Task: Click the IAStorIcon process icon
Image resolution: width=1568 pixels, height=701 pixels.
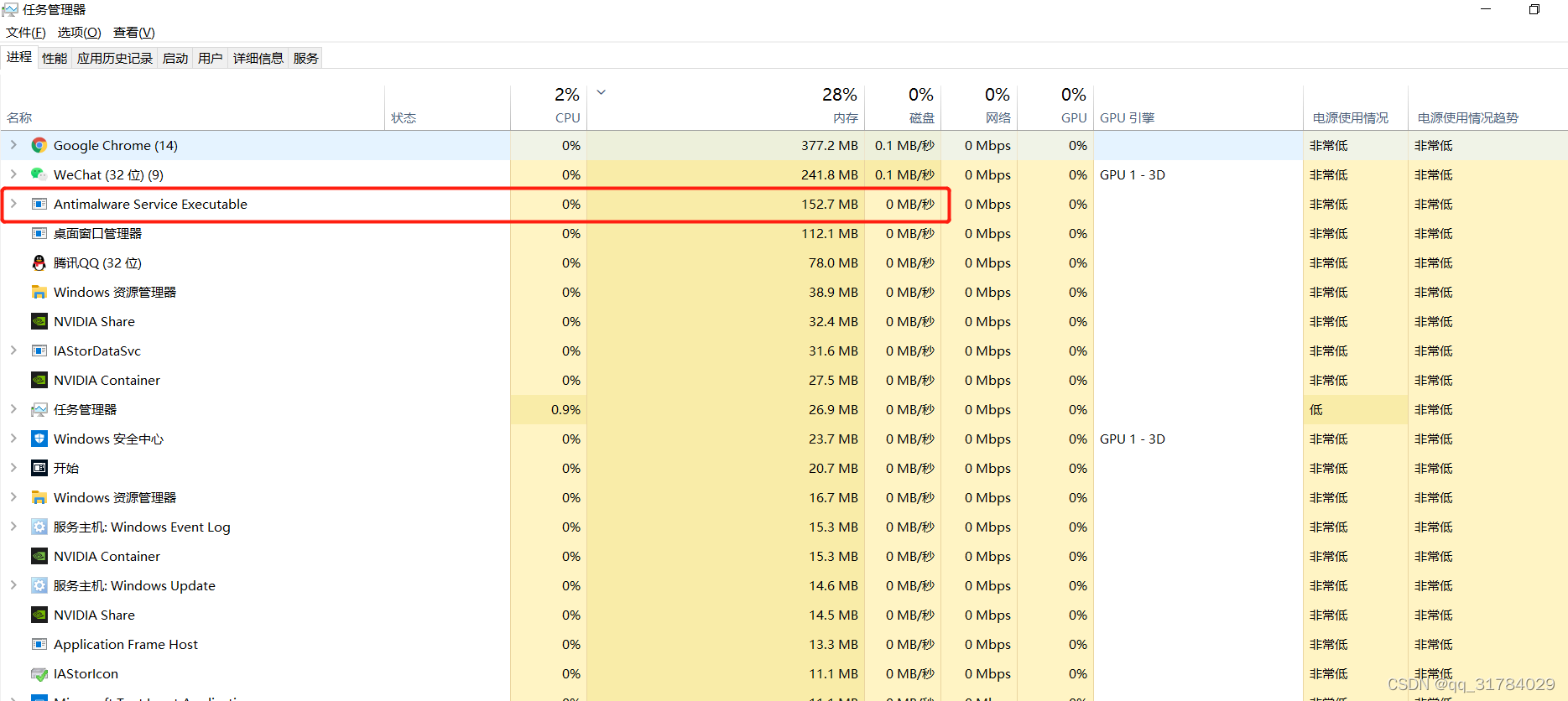Action: tap(39, 673)
